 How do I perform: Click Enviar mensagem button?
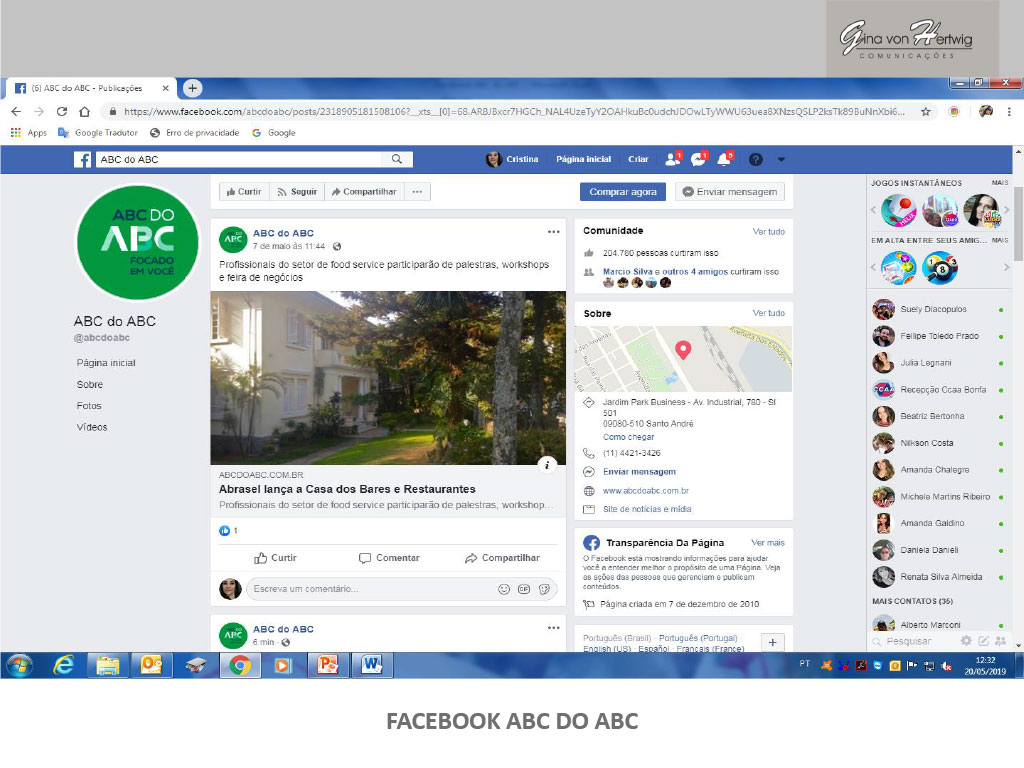[729, 191]
